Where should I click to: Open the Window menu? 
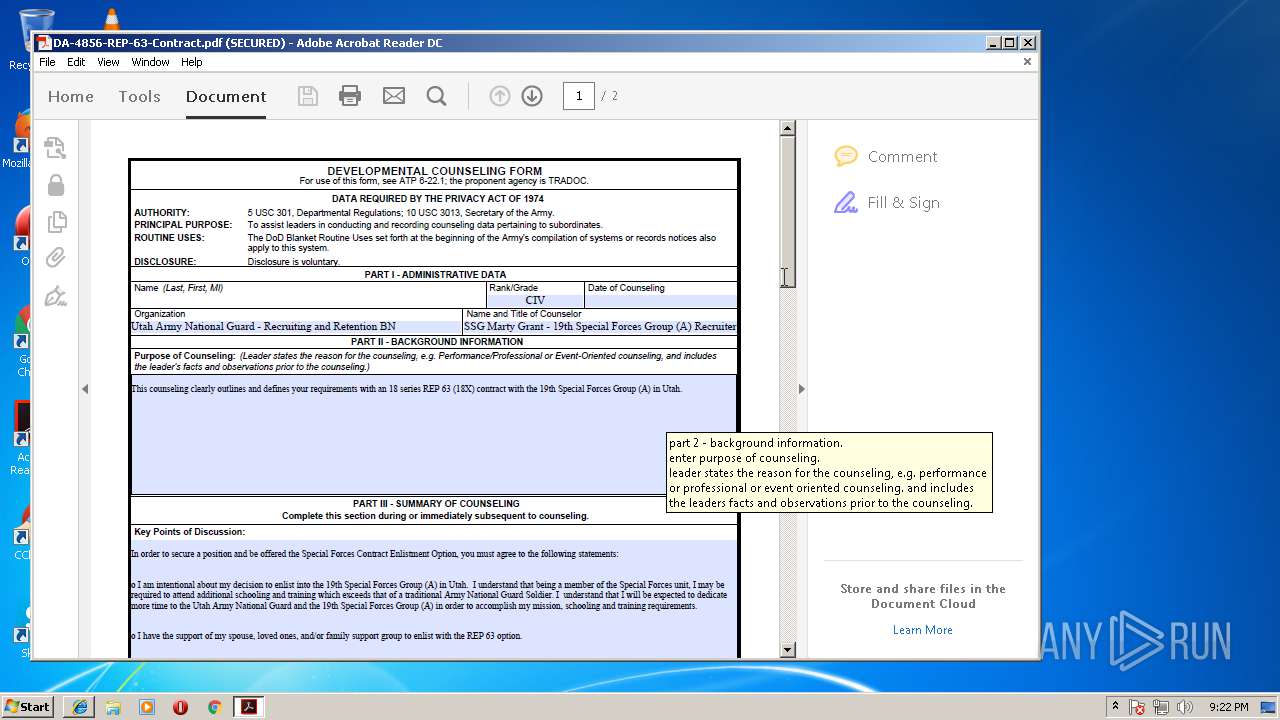[150, 62]
